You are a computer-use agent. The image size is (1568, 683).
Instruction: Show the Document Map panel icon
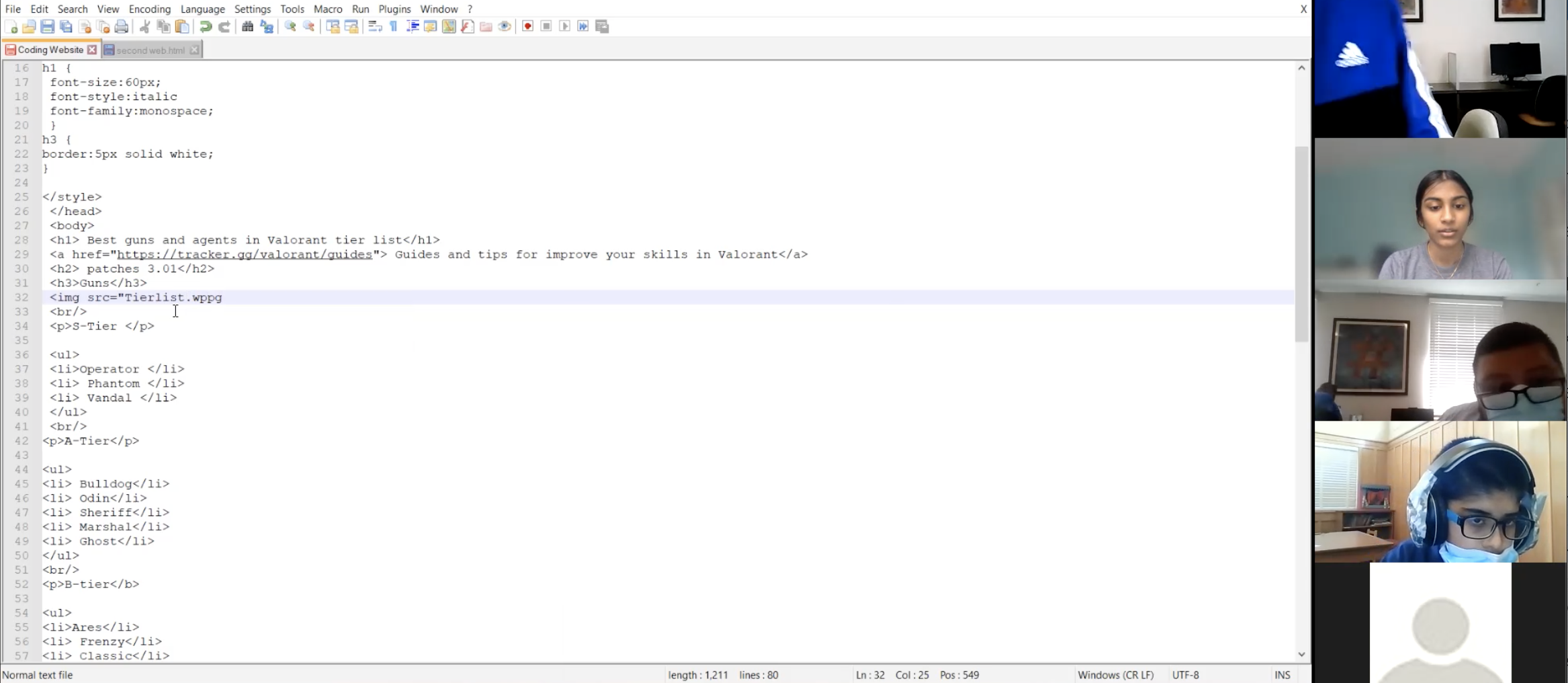[x=449, y=26]
